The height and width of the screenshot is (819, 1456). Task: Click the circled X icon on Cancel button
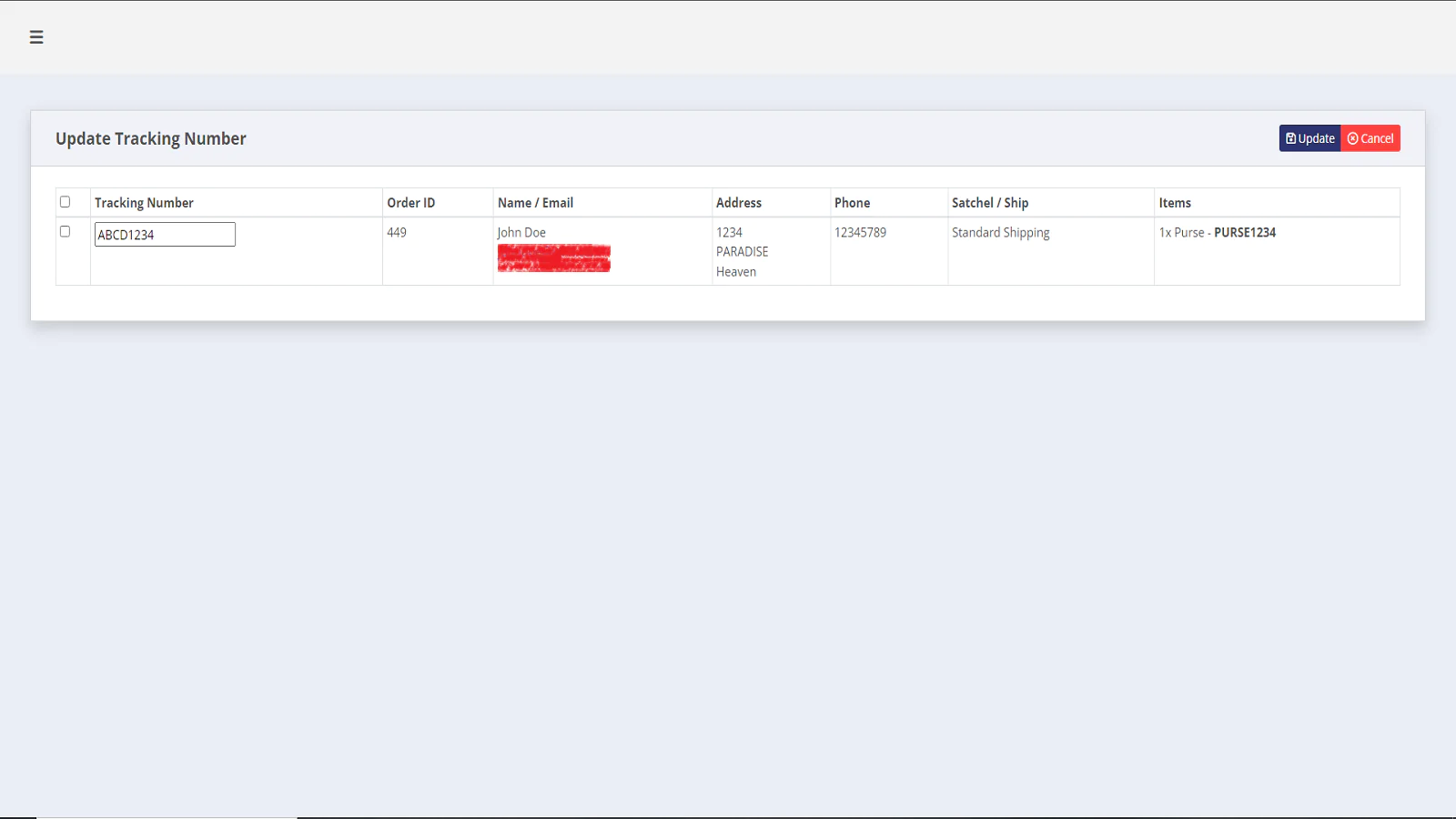coord(1354,137)
